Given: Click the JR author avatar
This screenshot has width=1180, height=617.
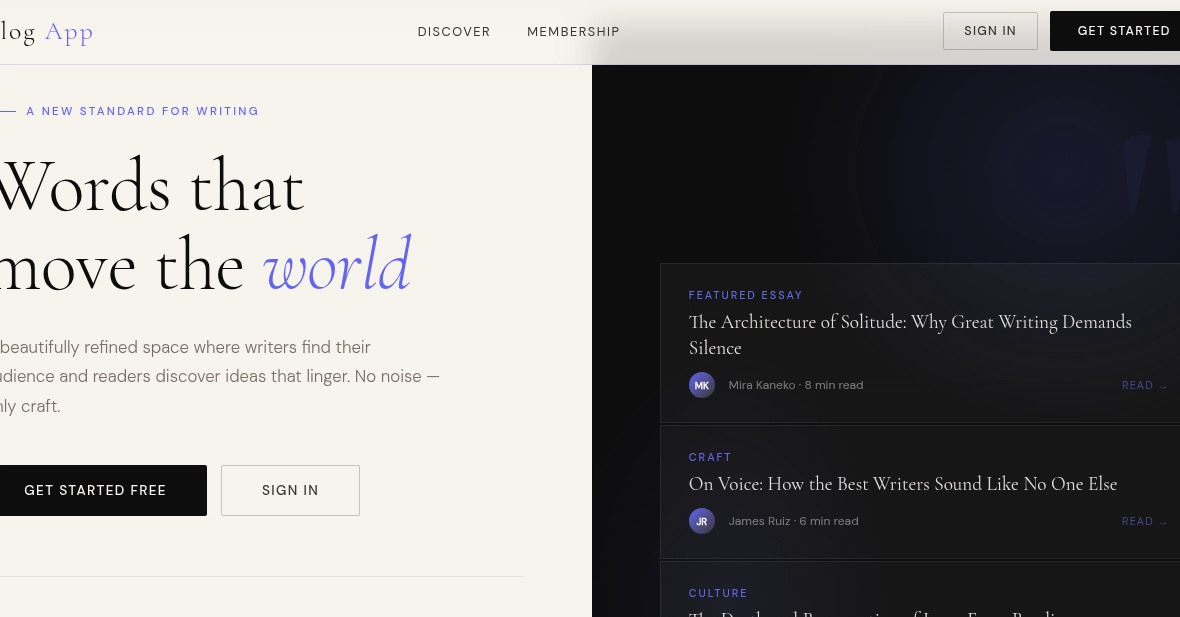Looking at the screenshot, I should 701,521.
